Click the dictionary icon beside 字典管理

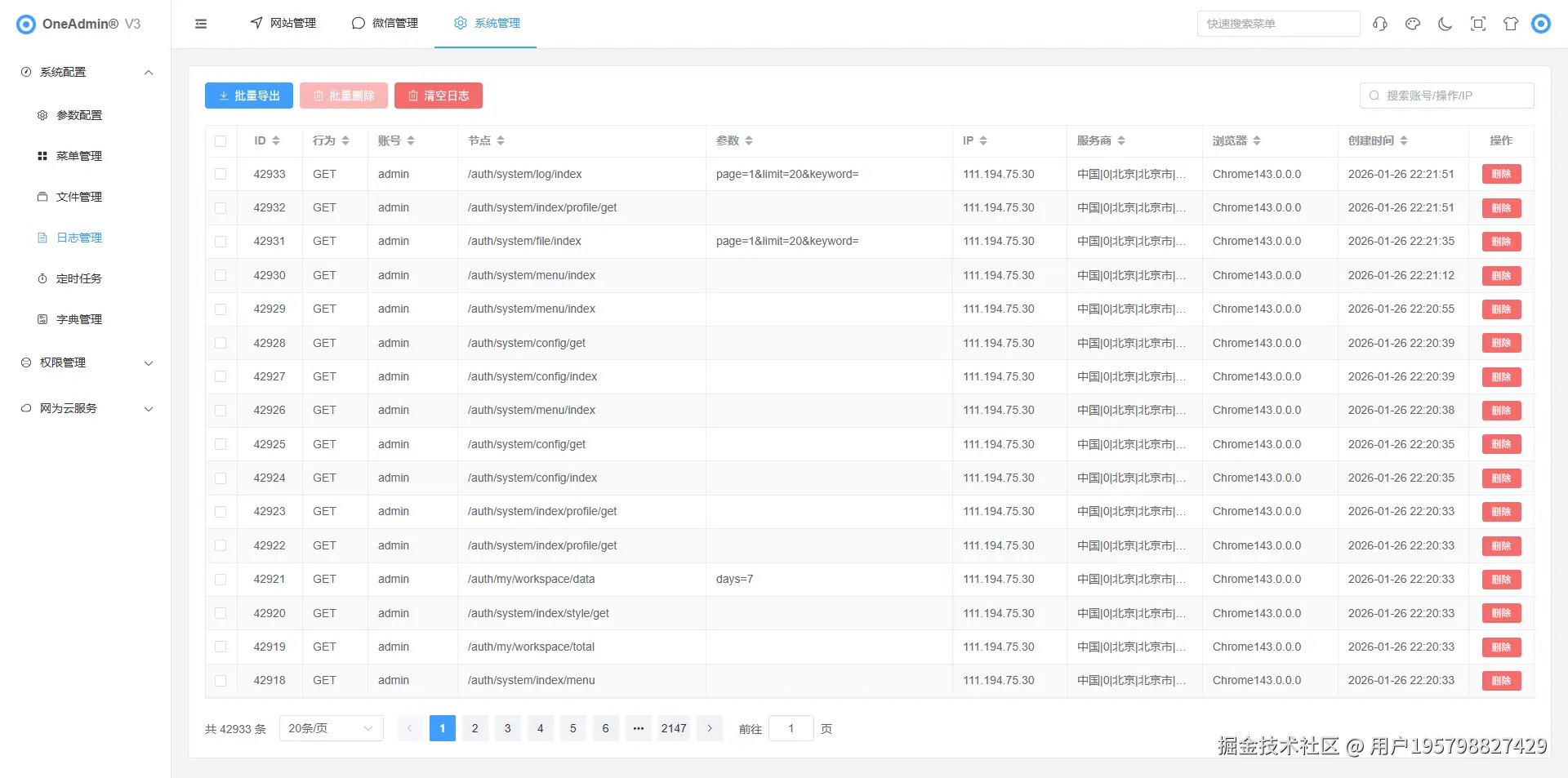[x=42, y=319]
